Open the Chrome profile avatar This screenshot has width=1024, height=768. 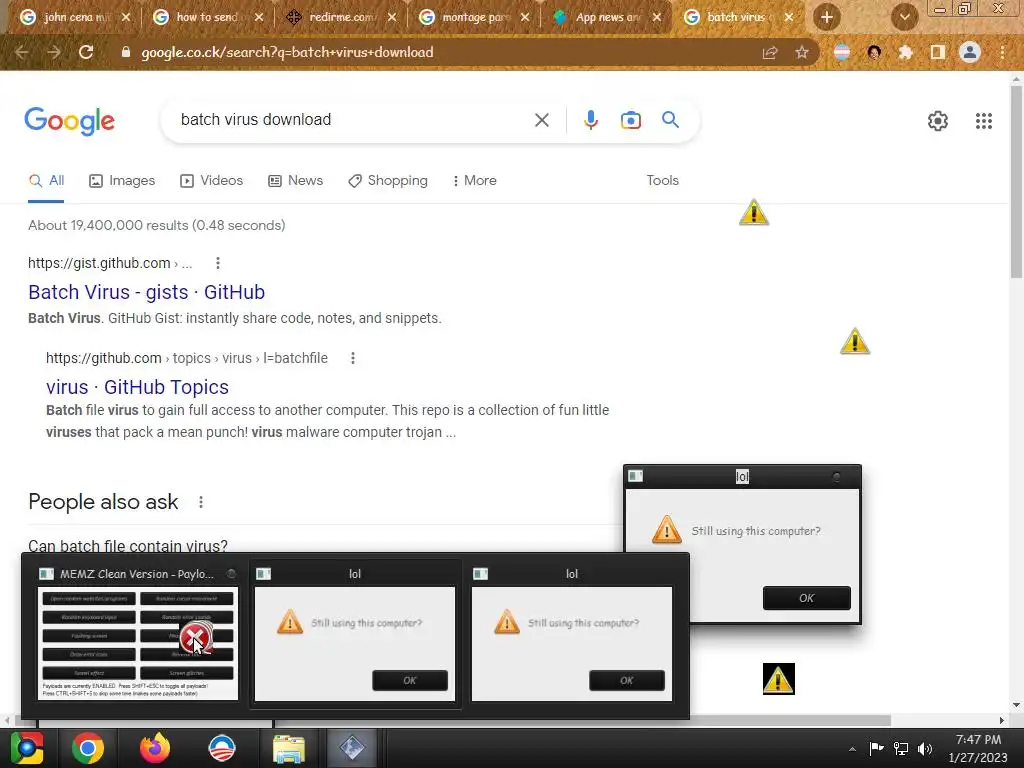pyautogui.click(x=970, y=52)
